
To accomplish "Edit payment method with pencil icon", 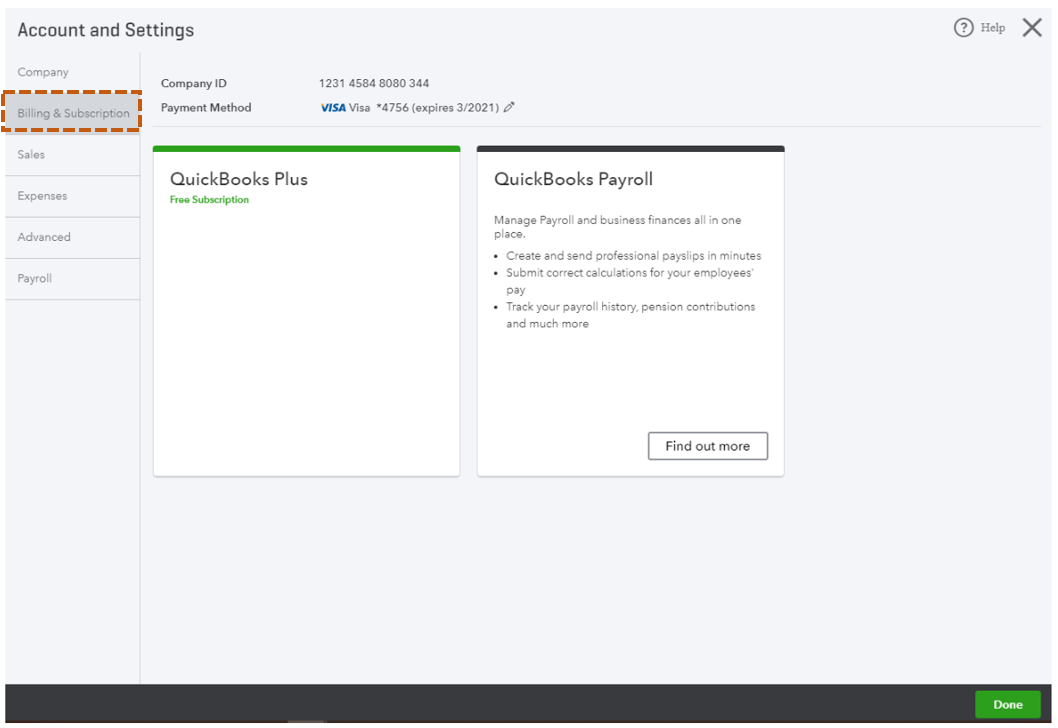I will pyautogui.click(x=509, y=107).
